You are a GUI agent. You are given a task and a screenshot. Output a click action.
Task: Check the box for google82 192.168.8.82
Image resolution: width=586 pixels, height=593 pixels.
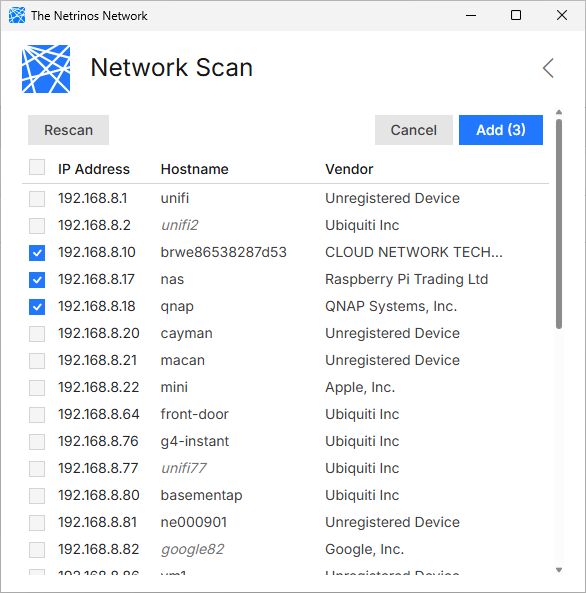click(37, 550)
